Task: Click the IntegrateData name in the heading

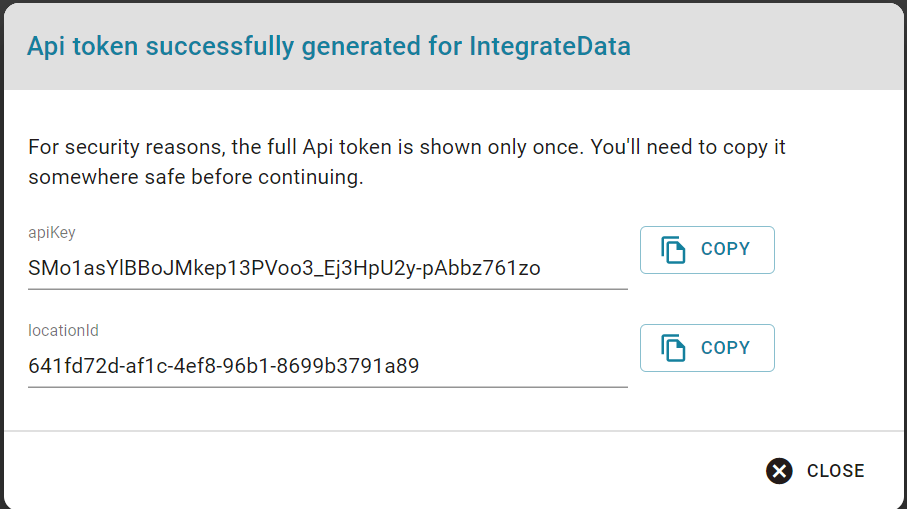Action: (550, 47)
